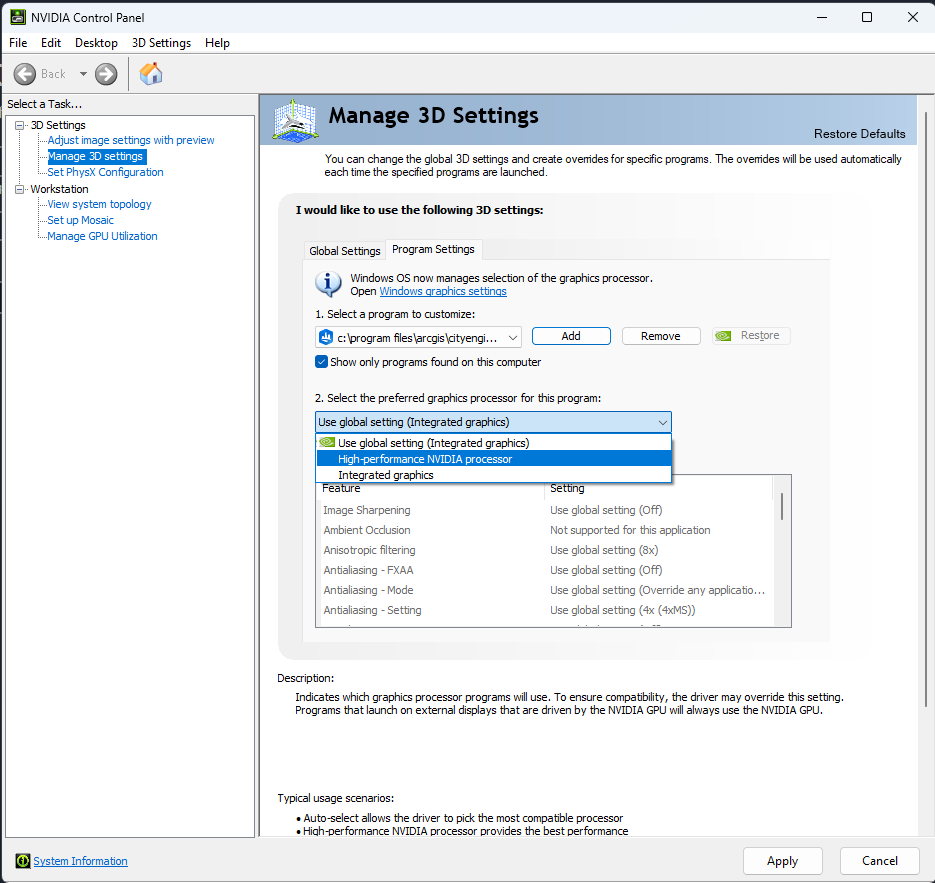The height and width of the screenshot is (883, 935).
Task: Open the 3D Settings menu
Action: coord(161,43)
